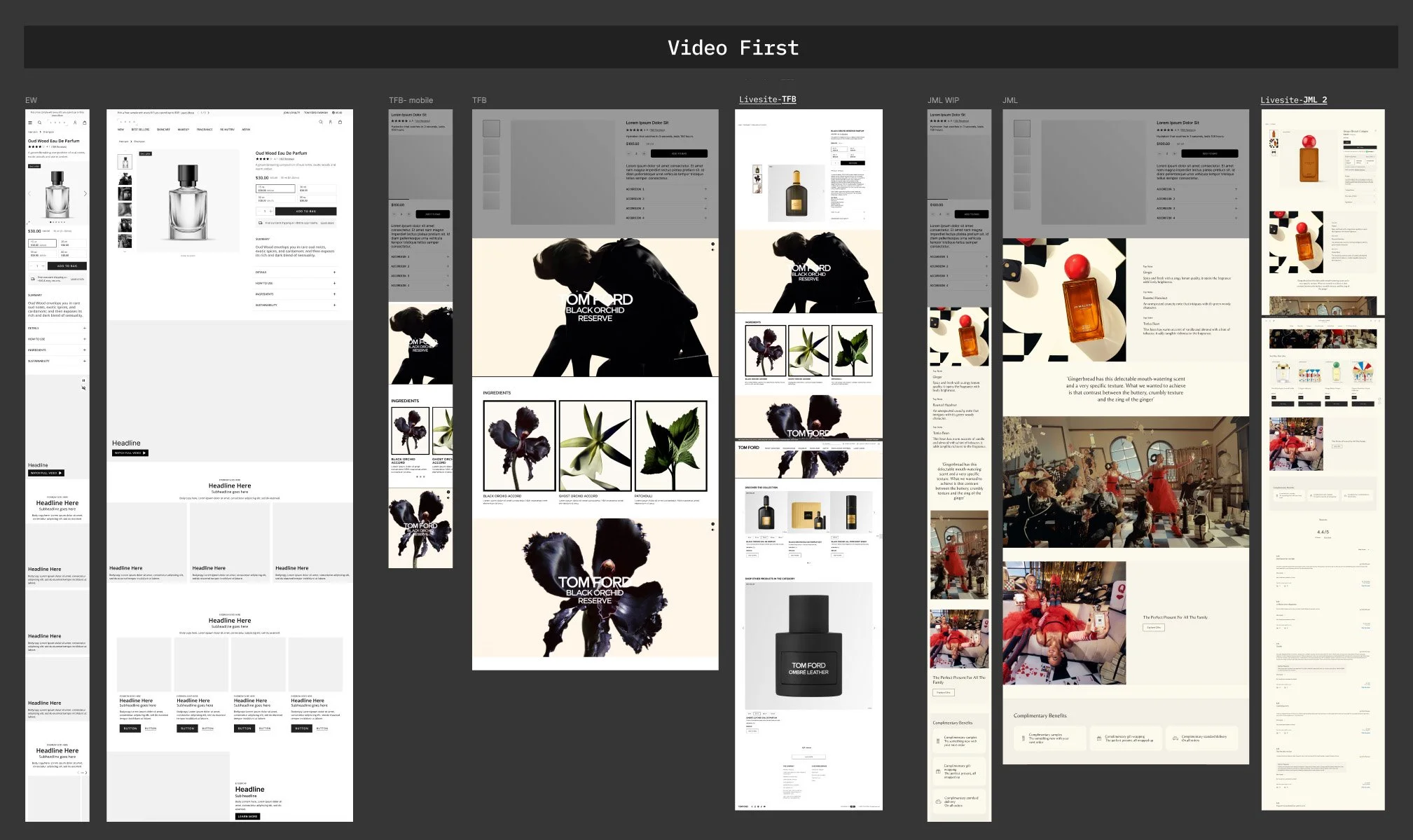Viewport: 1413px width, 840px height.
Task: Select first product thumbnail in desktop EW gallery
Action: point(124,163)
